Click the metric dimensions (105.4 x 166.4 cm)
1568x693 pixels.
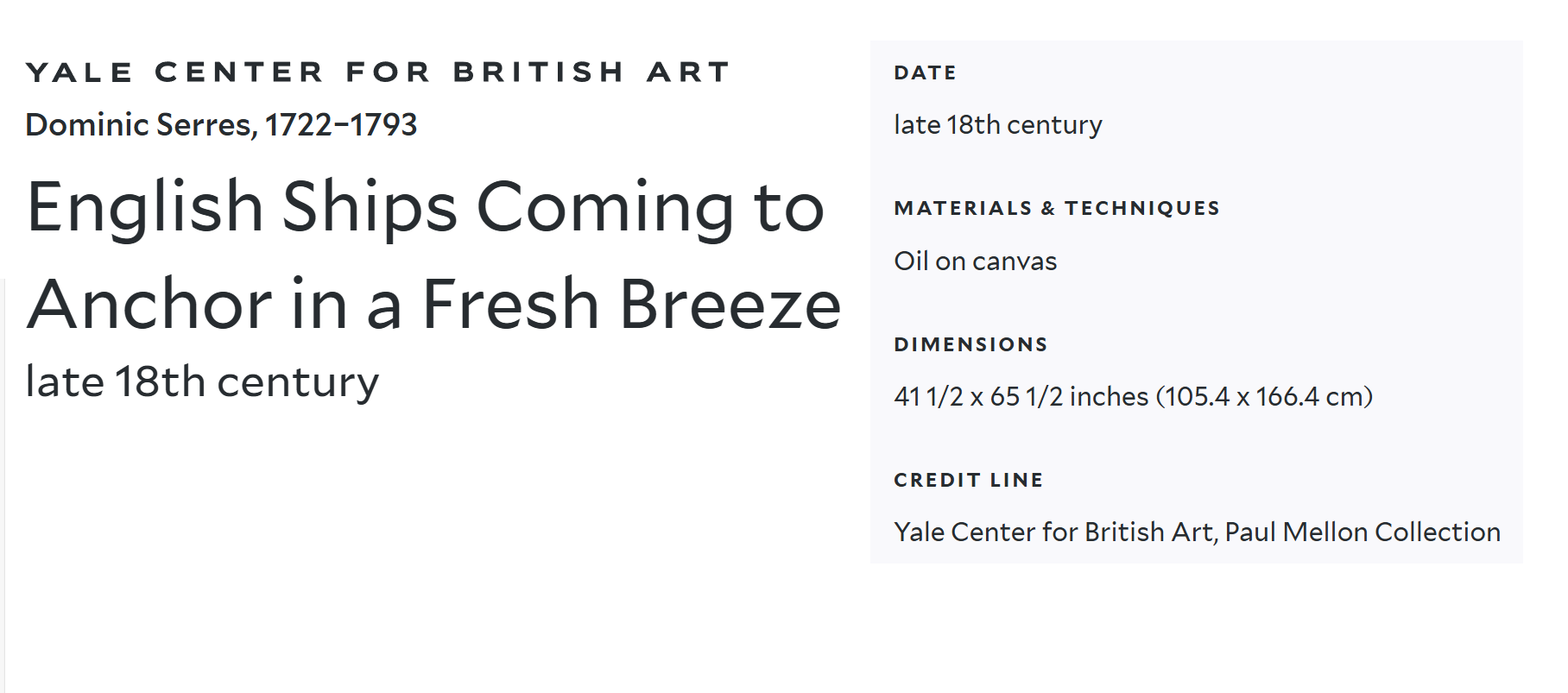pyautogui.click(x=1266, y=397)
